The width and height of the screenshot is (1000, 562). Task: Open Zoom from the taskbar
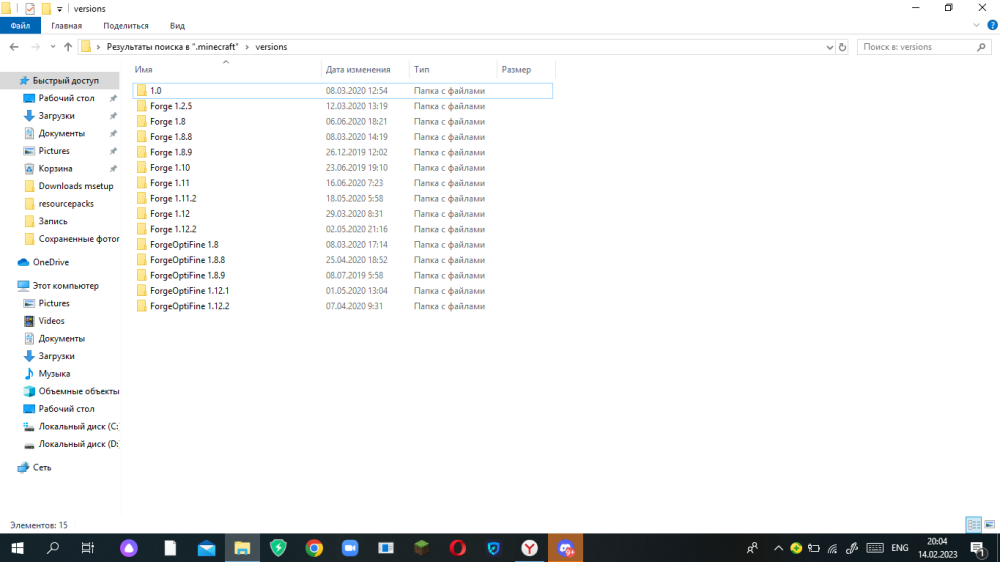tap(349, 548)
